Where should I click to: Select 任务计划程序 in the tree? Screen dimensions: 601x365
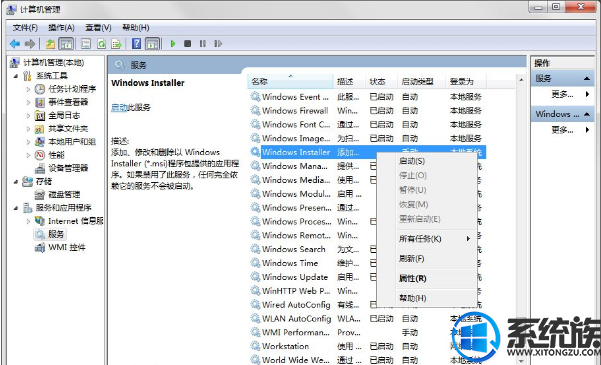pyautogui.click(x=72, y=89)
